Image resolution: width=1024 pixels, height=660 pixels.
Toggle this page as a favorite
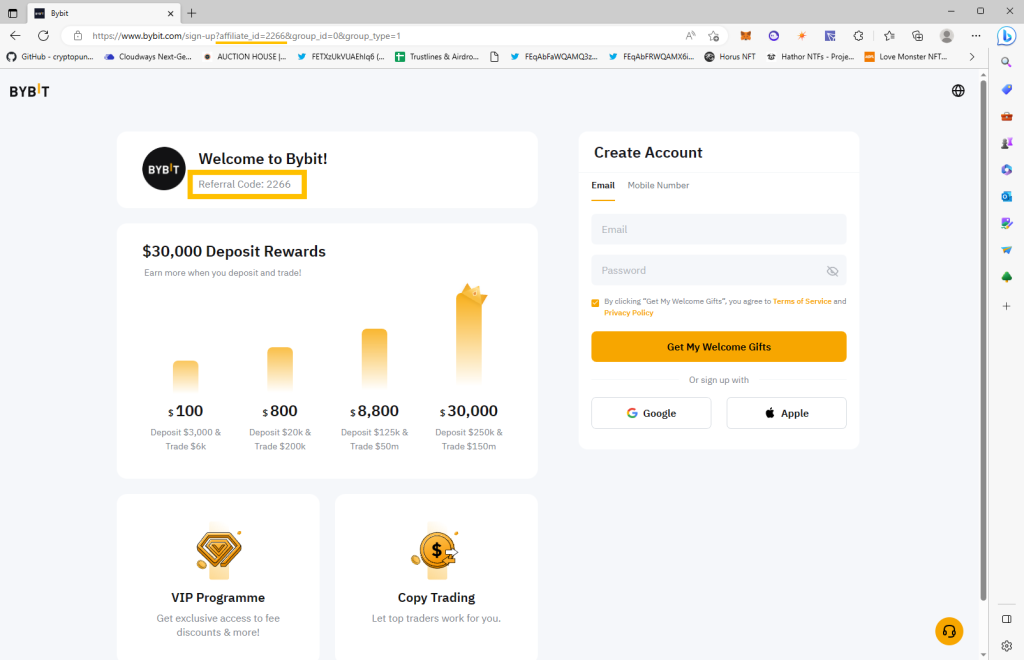tap(712, 35)
